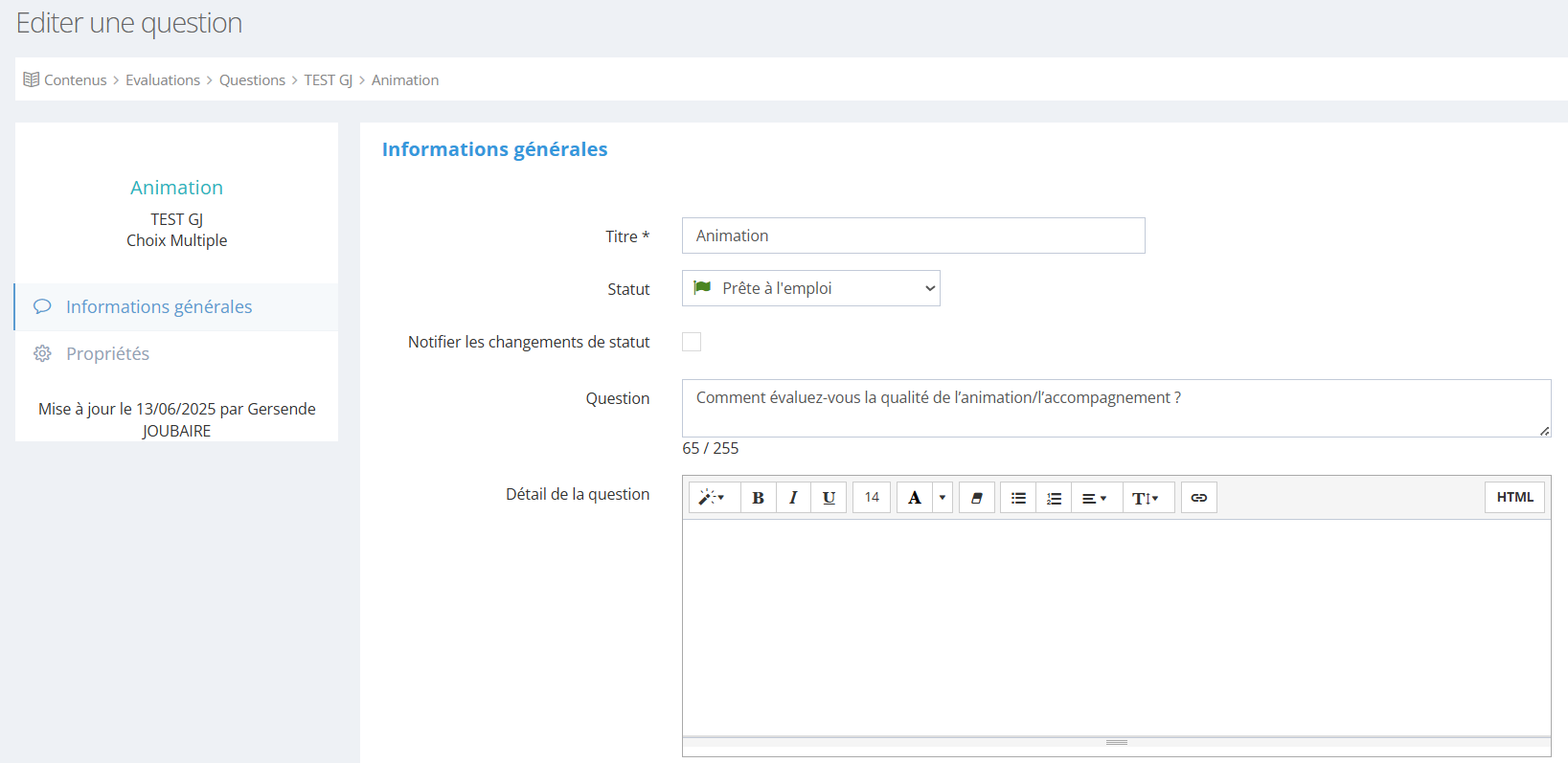
Task: Open the line height dropdown
Action: pos(1147,498)
